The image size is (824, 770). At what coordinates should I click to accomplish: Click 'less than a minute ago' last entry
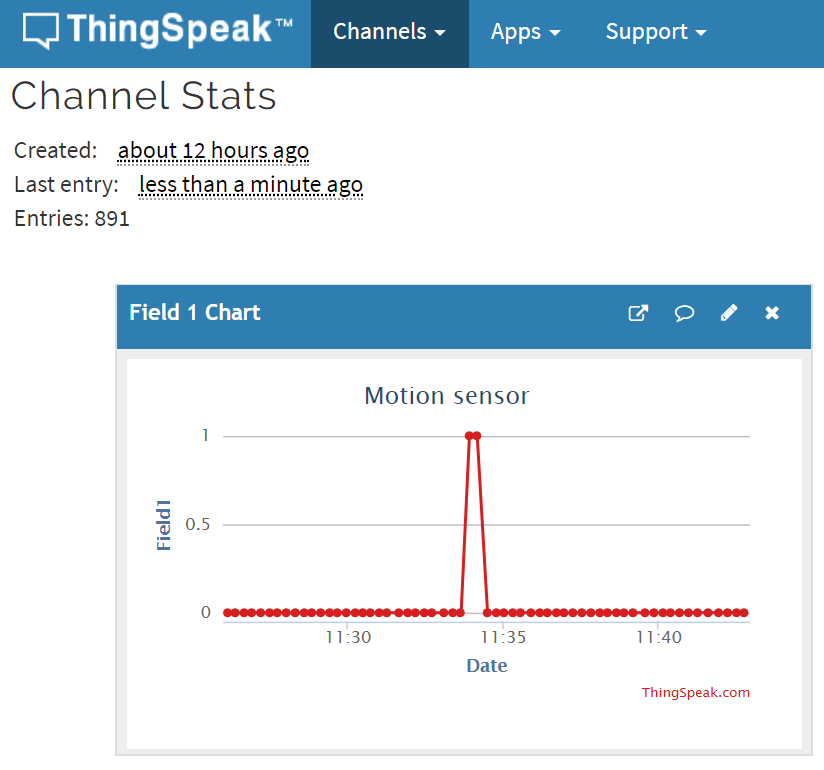(x=251, y=185)
